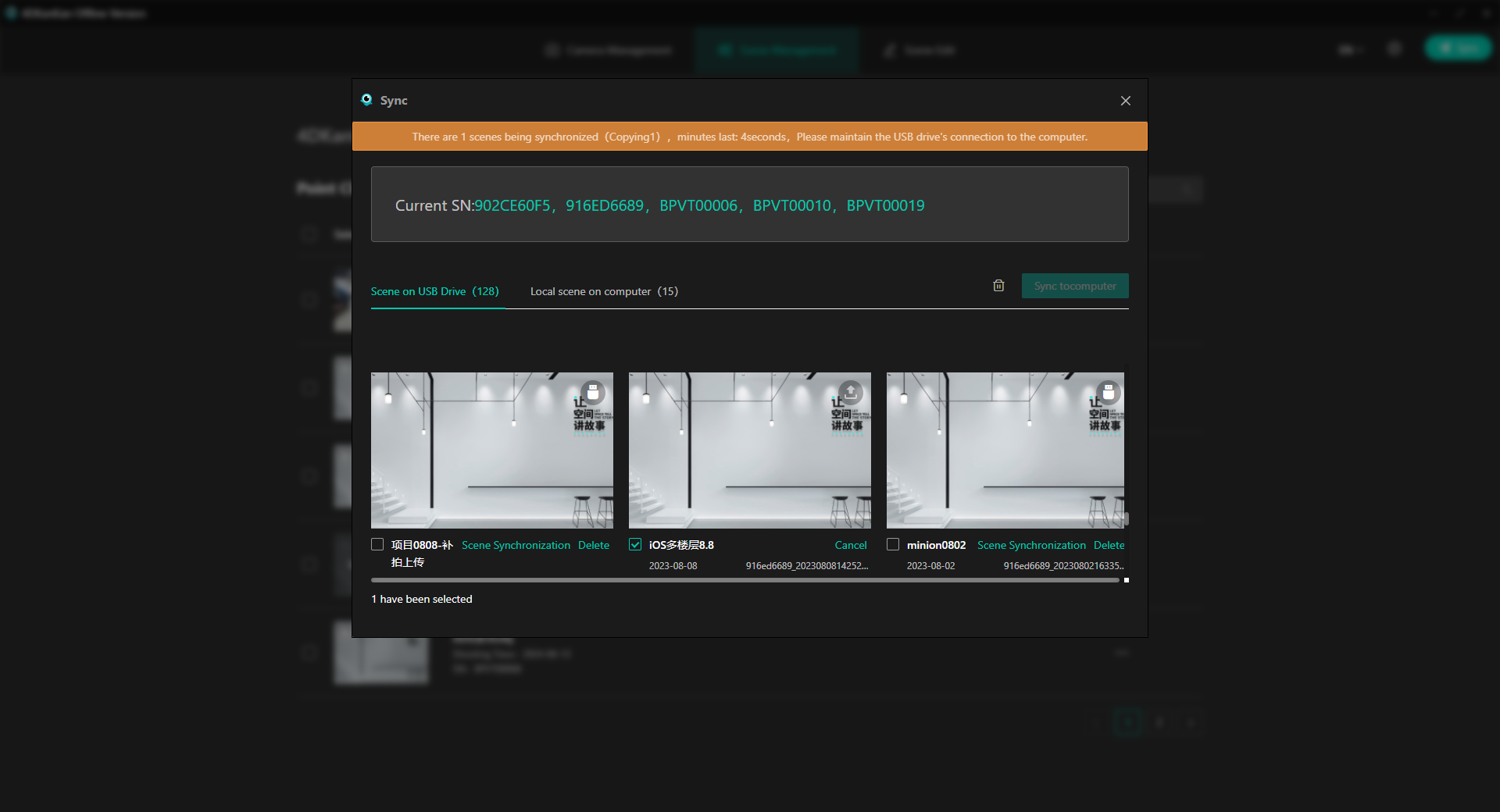This screenshot has width=1500, height=812.
Task: Click the trash delete icon beside Sync button
Action: [x=998, y=286]
